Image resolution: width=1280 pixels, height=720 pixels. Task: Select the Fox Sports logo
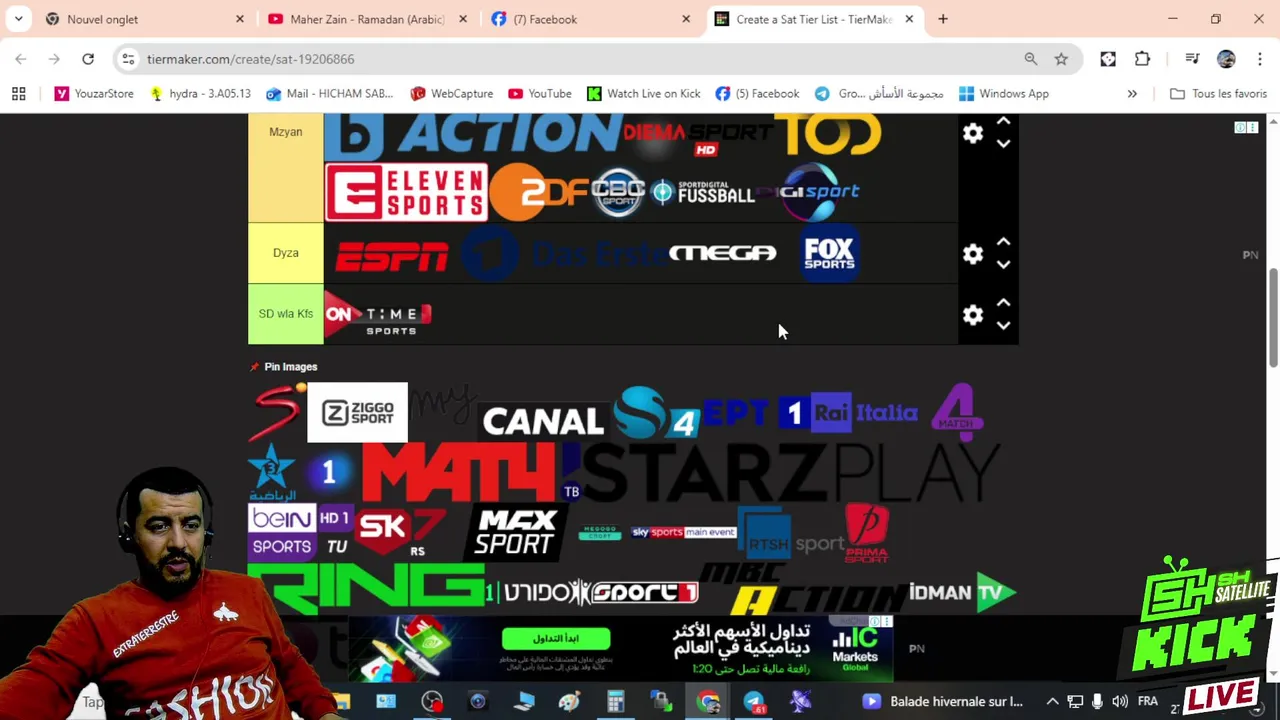(x=829, y=254)
